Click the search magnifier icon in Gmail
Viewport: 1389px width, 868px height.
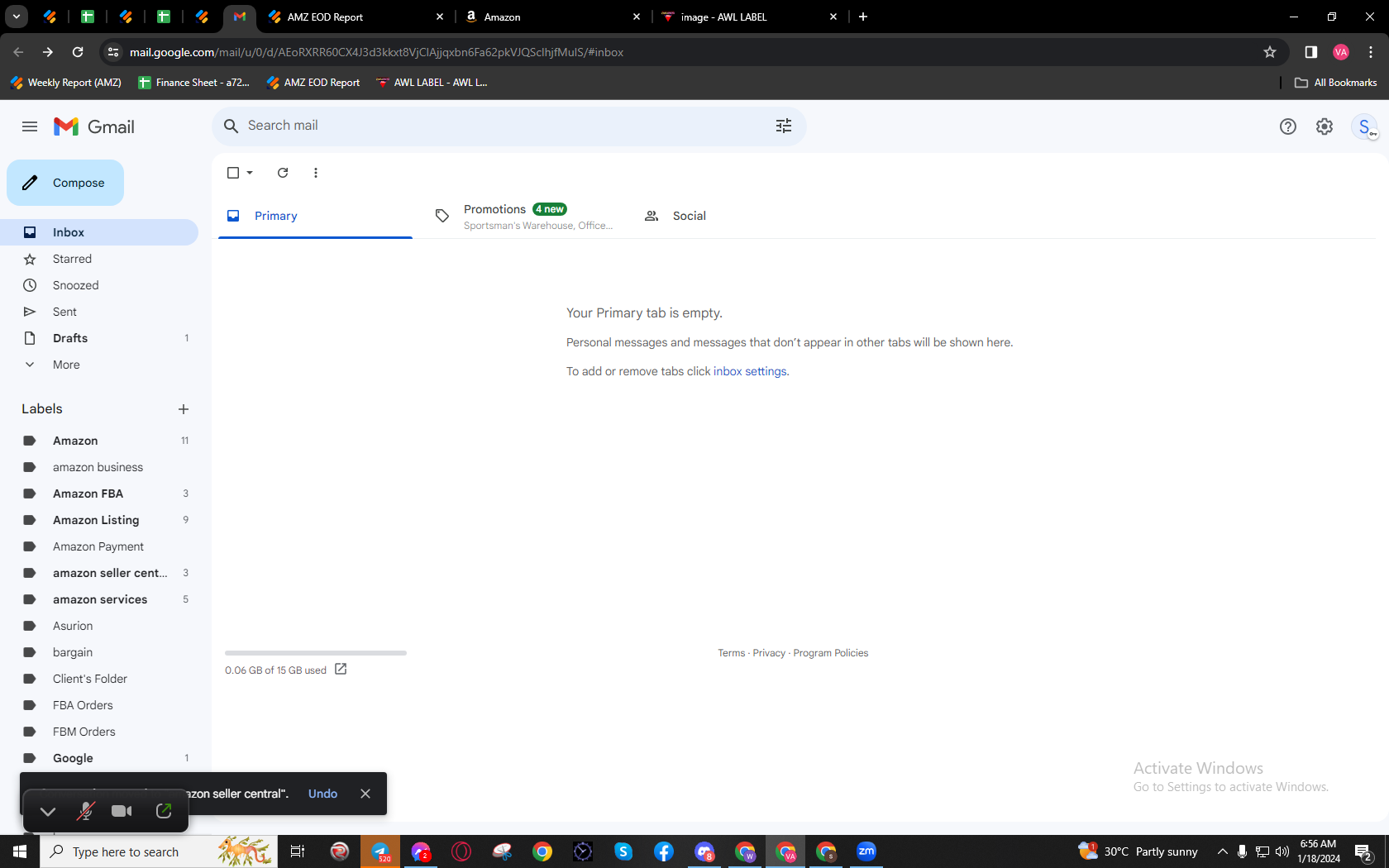[x=231, y=126]
